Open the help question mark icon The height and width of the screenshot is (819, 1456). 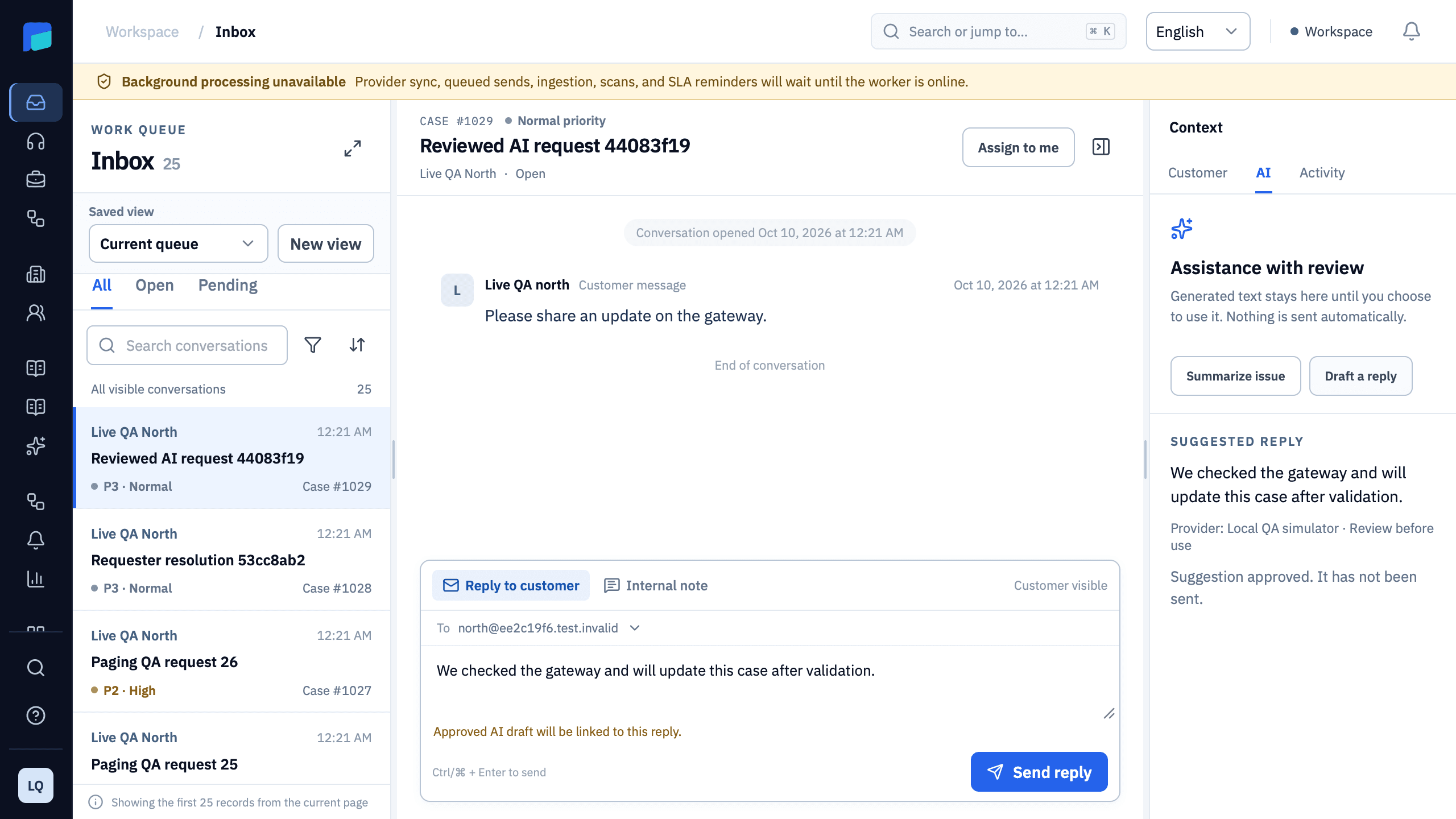point(36,715)
